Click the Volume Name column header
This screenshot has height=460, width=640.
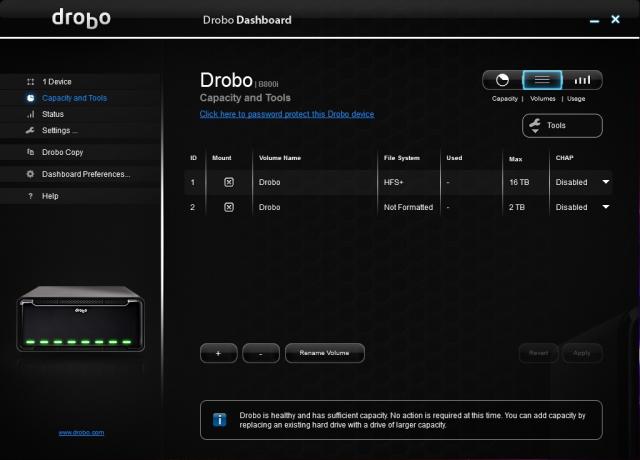coord(280,158)
